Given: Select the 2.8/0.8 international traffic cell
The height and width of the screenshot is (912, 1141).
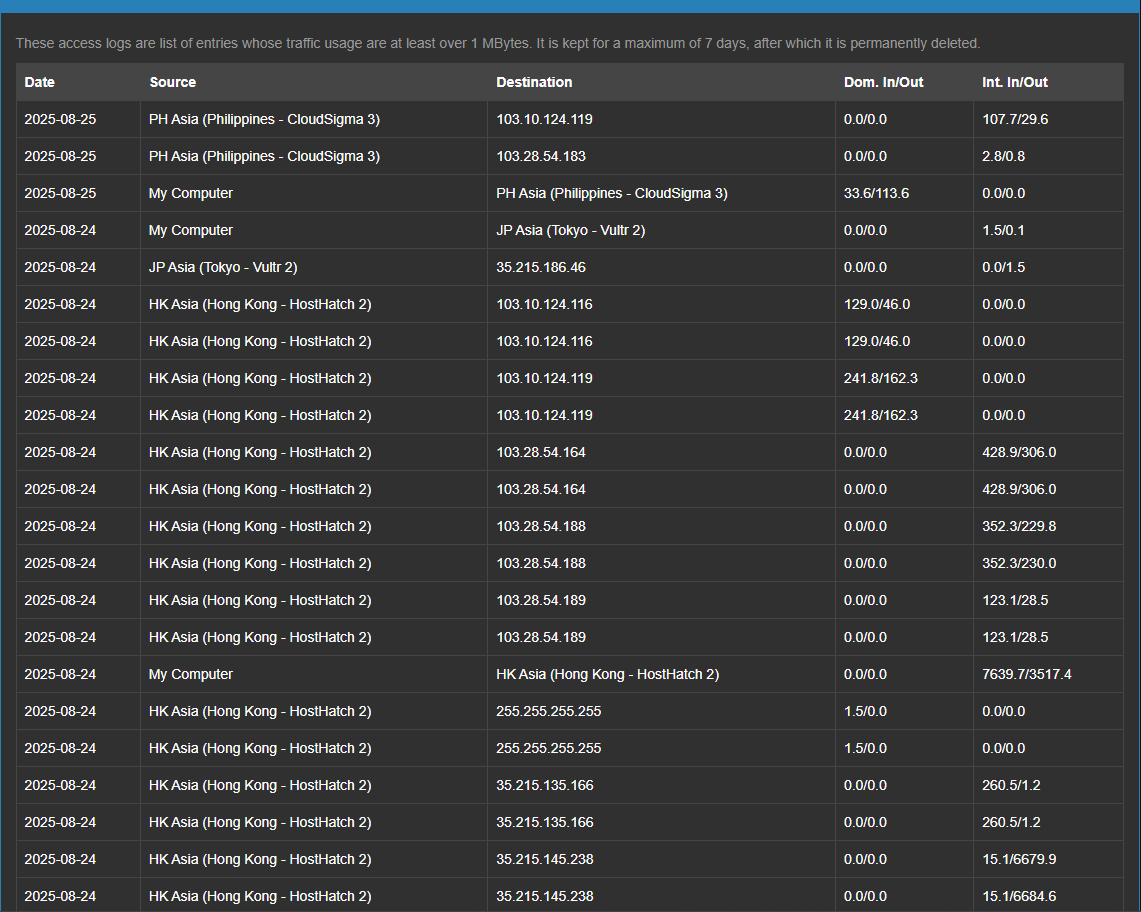Looking at the screenshot, I should (x=1003, y=156).
